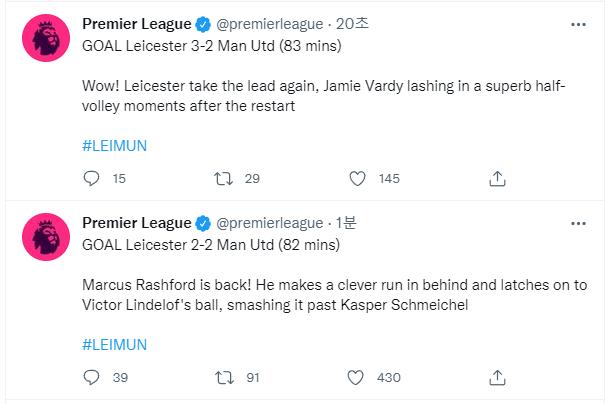Reply to the Marcus Rashford goal tweet
The width and height of the screenshot is (612, 404).
91,377
